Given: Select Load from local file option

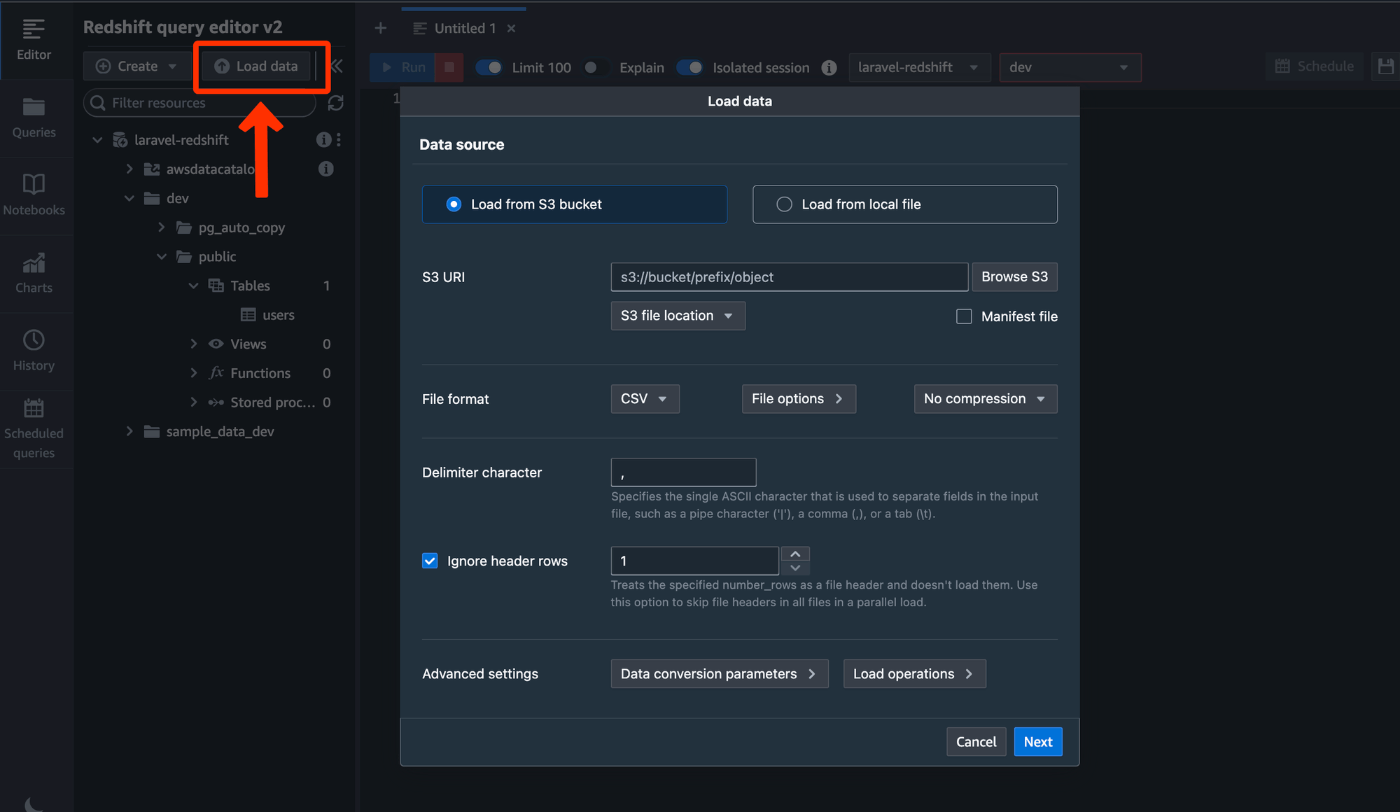Looking at the screenshot, I should pos(905,204).
